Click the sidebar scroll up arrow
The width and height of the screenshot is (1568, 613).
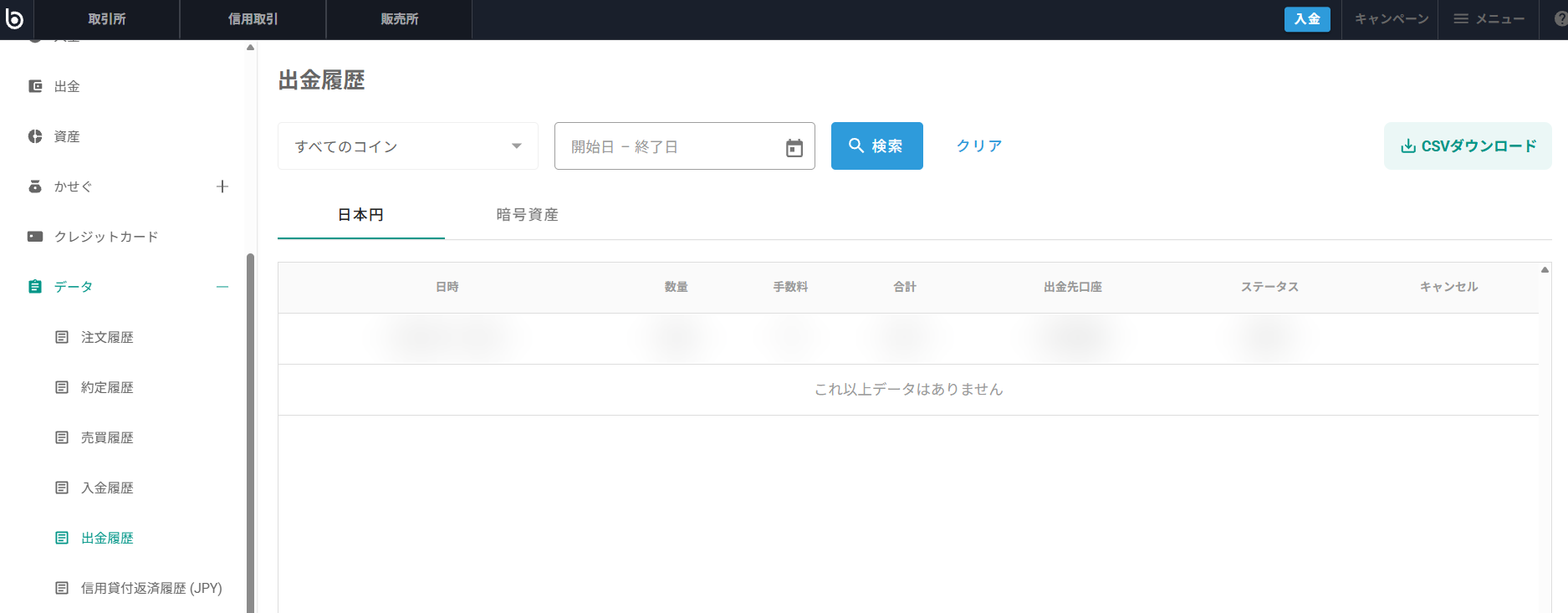(x=250, y=48)
